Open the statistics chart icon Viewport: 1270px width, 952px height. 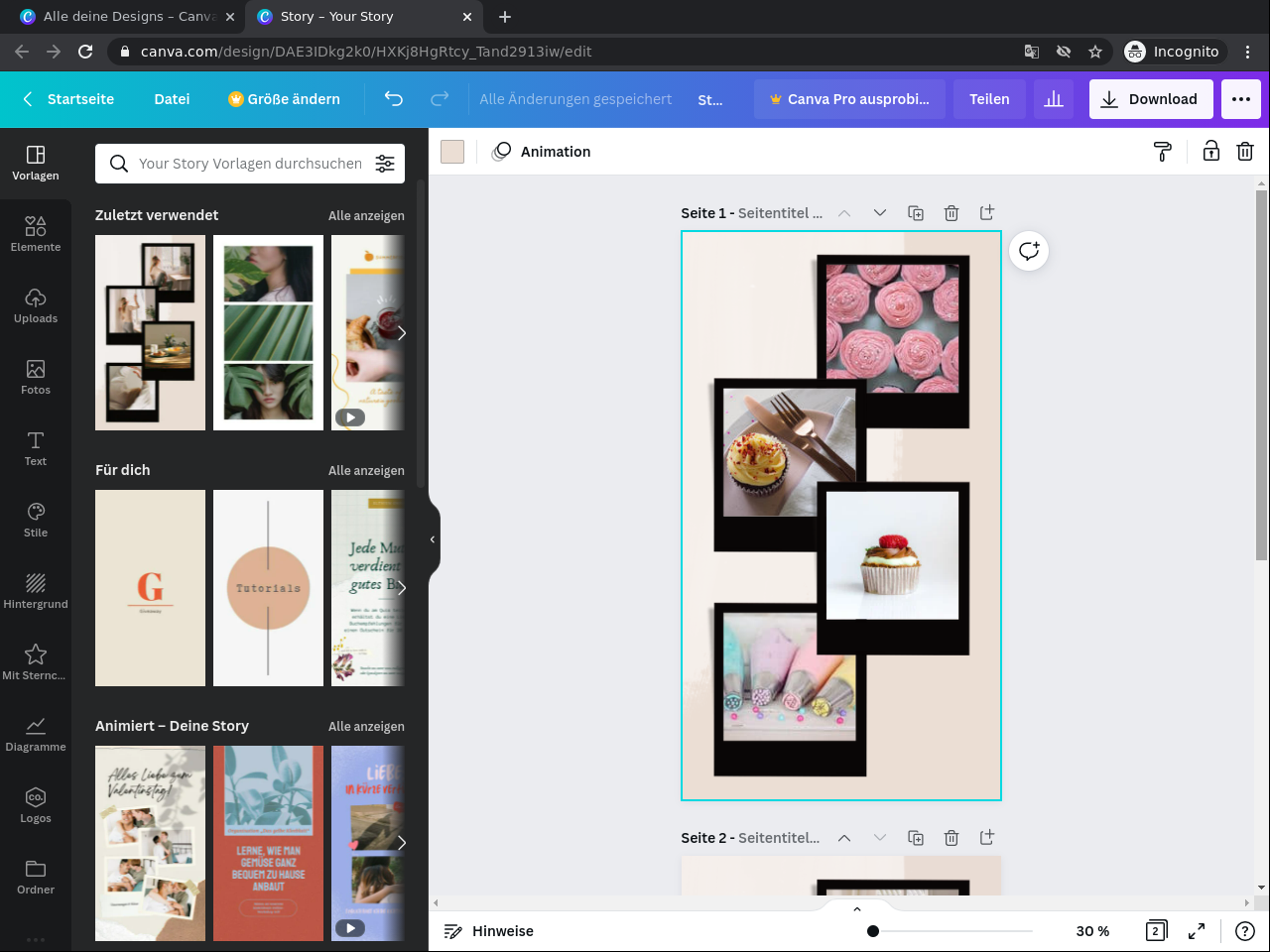pyautogui.click(x=1054, y=99)
